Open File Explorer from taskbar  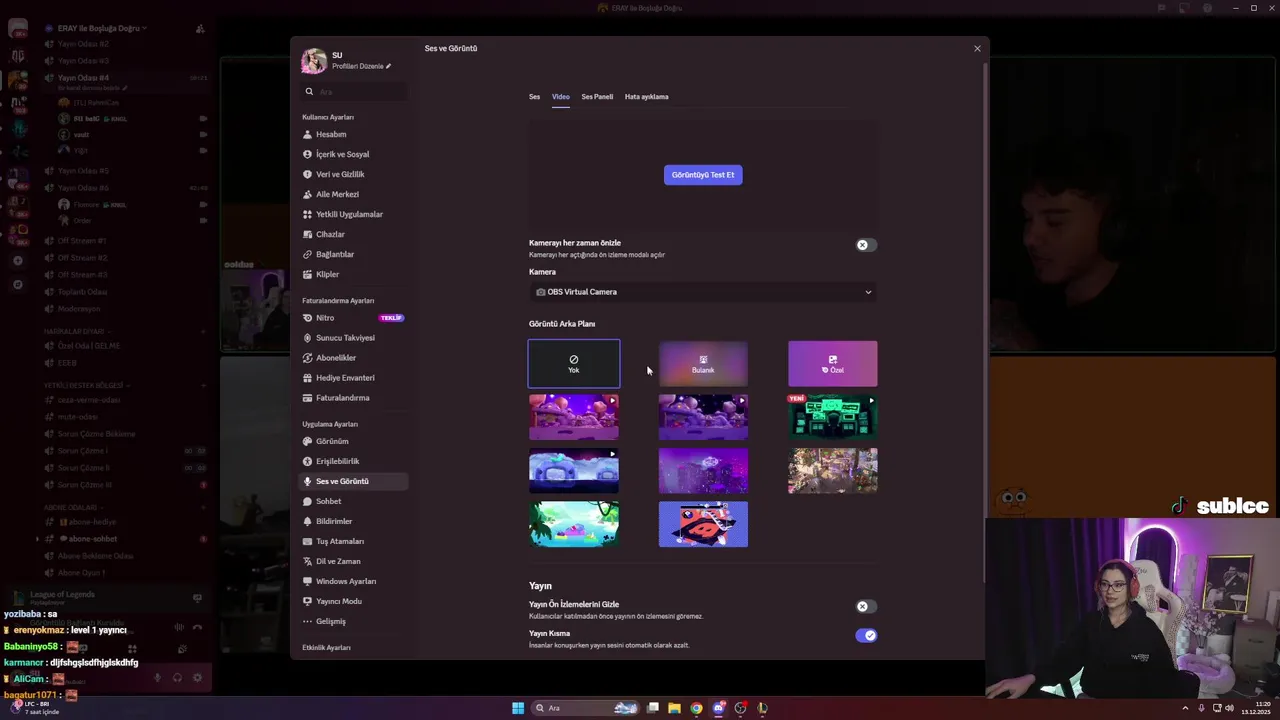coord(675,708)
